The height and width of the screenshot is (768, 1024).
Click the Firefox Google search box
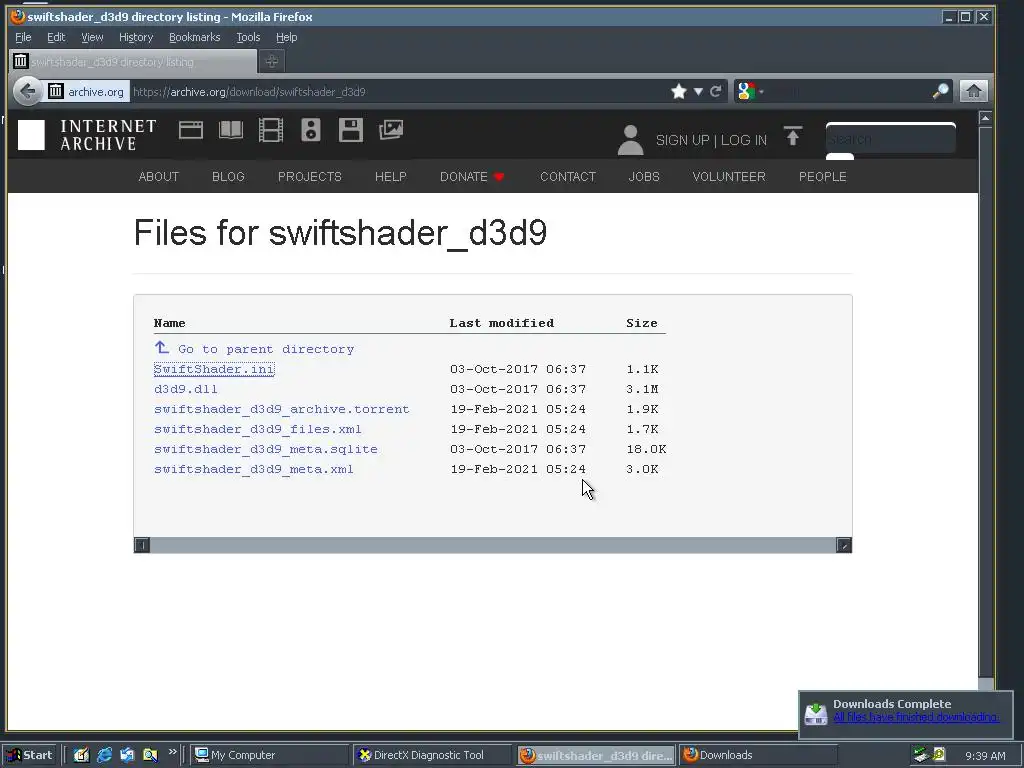coord(848,91)
